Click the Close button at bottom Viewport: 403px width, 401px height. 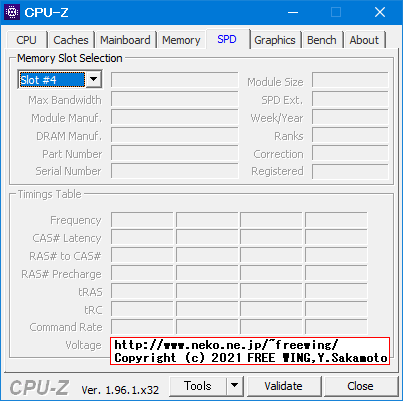360,386
